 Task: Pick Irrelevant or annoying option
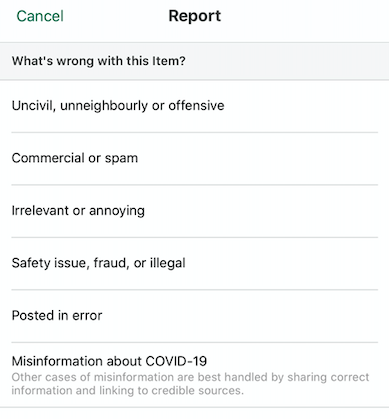(194, 211)
